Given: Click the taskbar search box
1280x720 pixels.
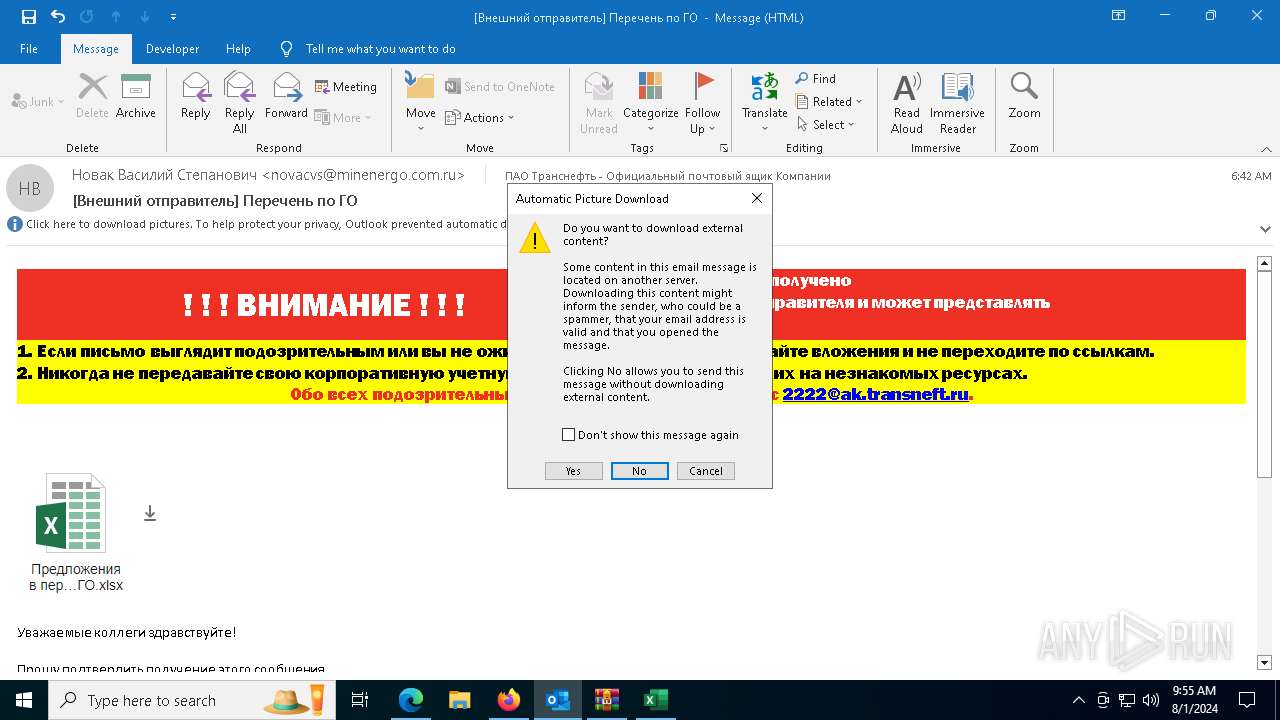Looking at the screenshot, I should click(192, 700).
